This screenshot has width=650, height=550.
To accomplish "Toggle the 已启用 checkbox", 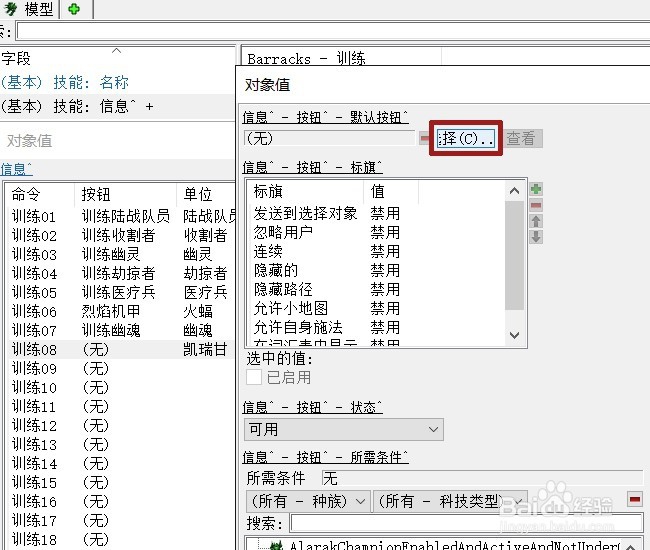I will point(254,377).
